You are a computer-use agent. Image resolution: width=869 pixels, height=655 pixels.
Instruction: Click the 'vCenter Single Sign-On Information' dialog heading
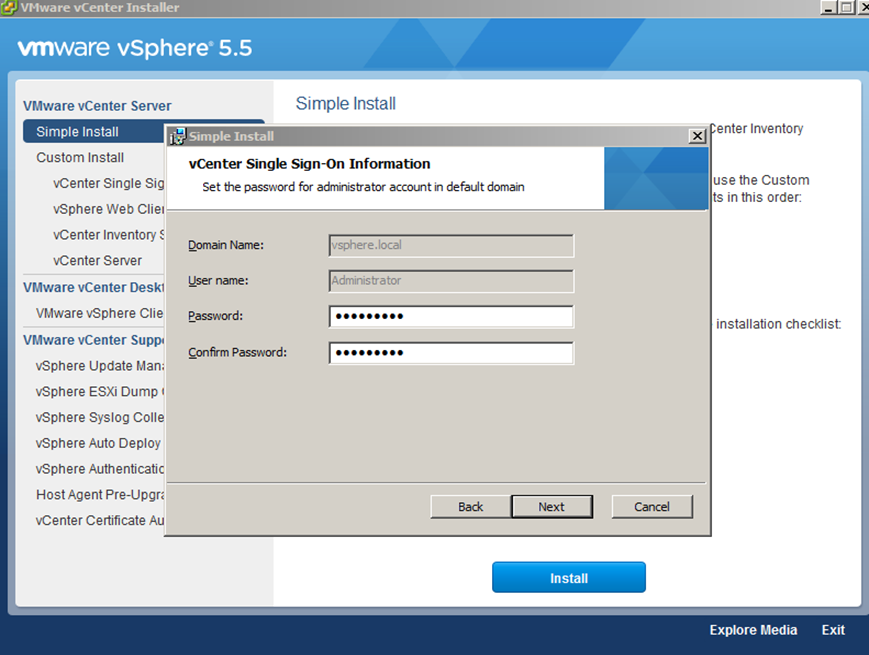309,164
